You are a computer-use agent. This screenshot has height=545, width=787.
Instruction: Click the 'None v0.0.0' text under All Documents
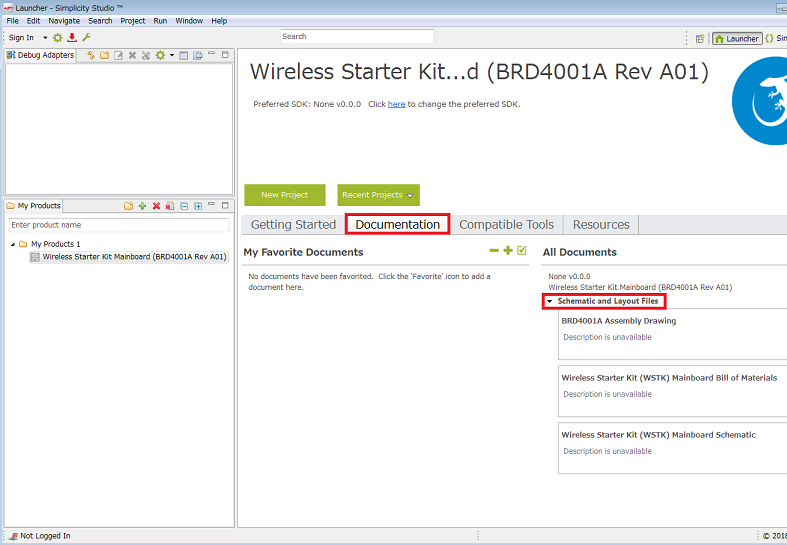click(x=569, y=277)
